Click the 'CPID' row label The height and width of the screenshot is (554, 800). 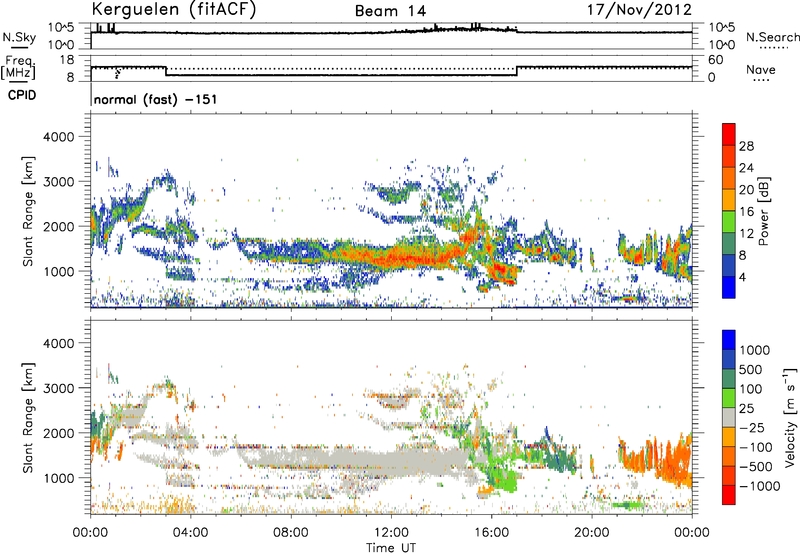(21, 95)
